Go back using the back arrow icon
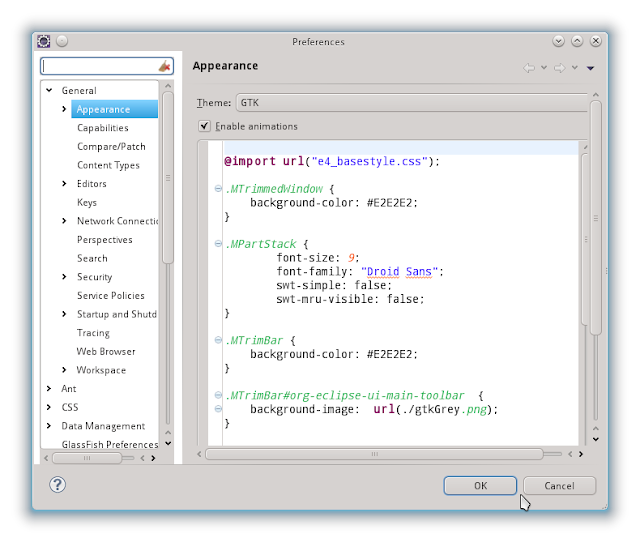Screen dimensions: 640x542 pyautogui.click(x=529, y=67)
